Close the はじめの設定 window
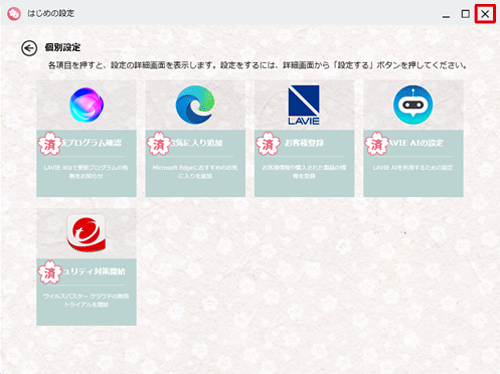 485,14
